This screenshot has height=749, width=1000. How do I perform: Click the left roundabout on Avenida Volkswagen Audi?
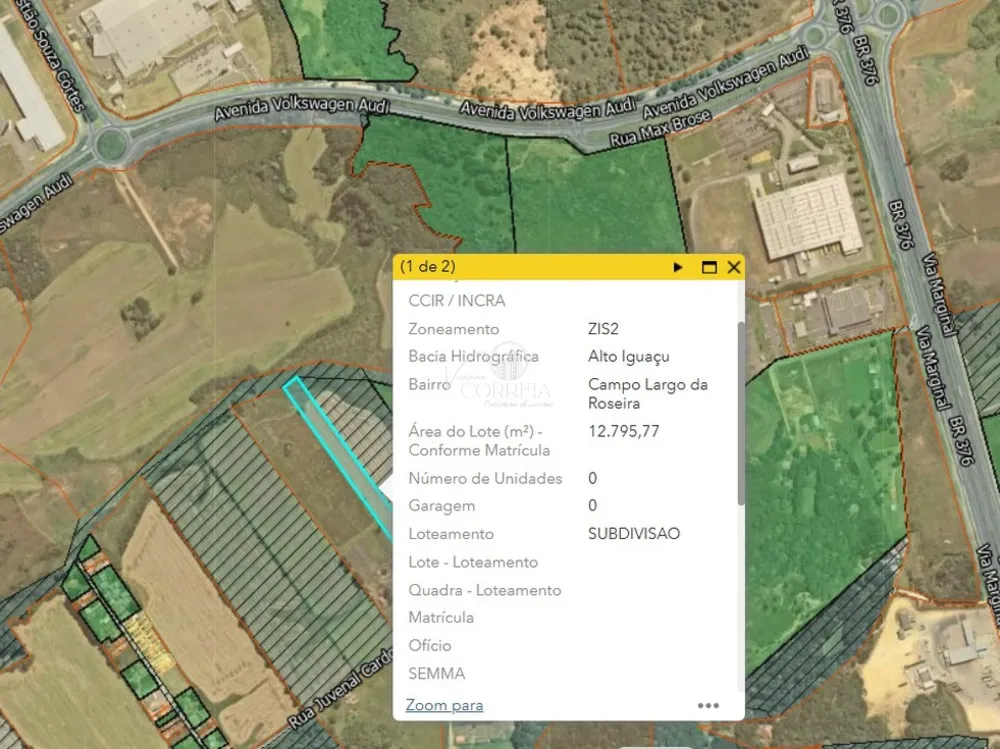click(x=112, y=145)
